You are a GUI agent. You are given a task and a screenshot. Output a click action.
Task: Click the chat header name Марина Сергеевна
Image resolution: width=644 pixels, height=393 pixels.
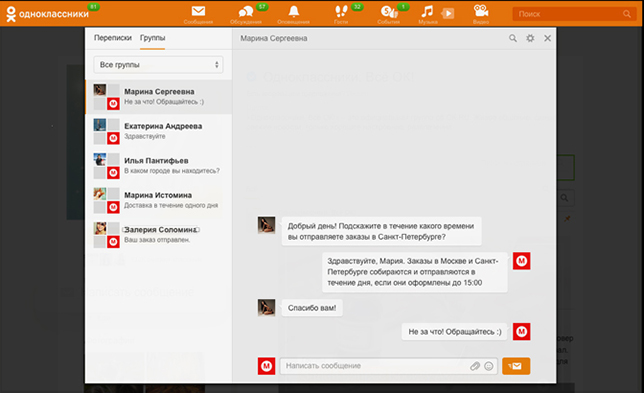click(x=274, y=38)
